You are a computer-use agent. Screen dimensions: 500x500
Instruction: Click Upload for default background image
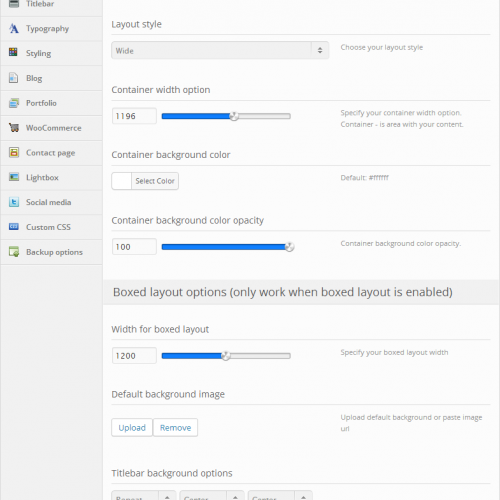point(132,428)
